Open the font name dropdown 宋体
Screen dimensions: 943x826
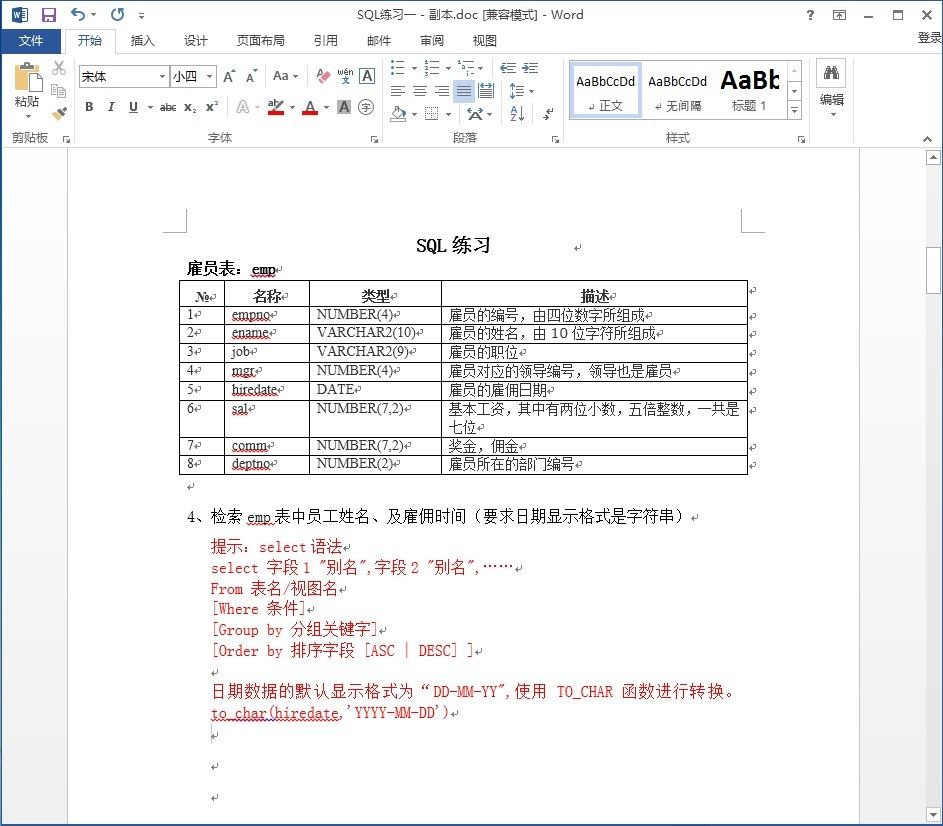click(x=162, y=76)
